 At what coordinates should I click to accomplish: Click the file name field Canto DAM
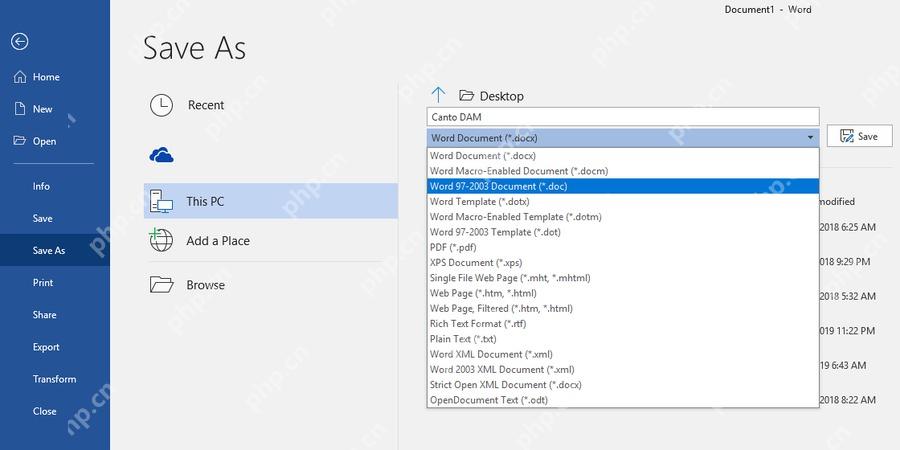(623, 117)
